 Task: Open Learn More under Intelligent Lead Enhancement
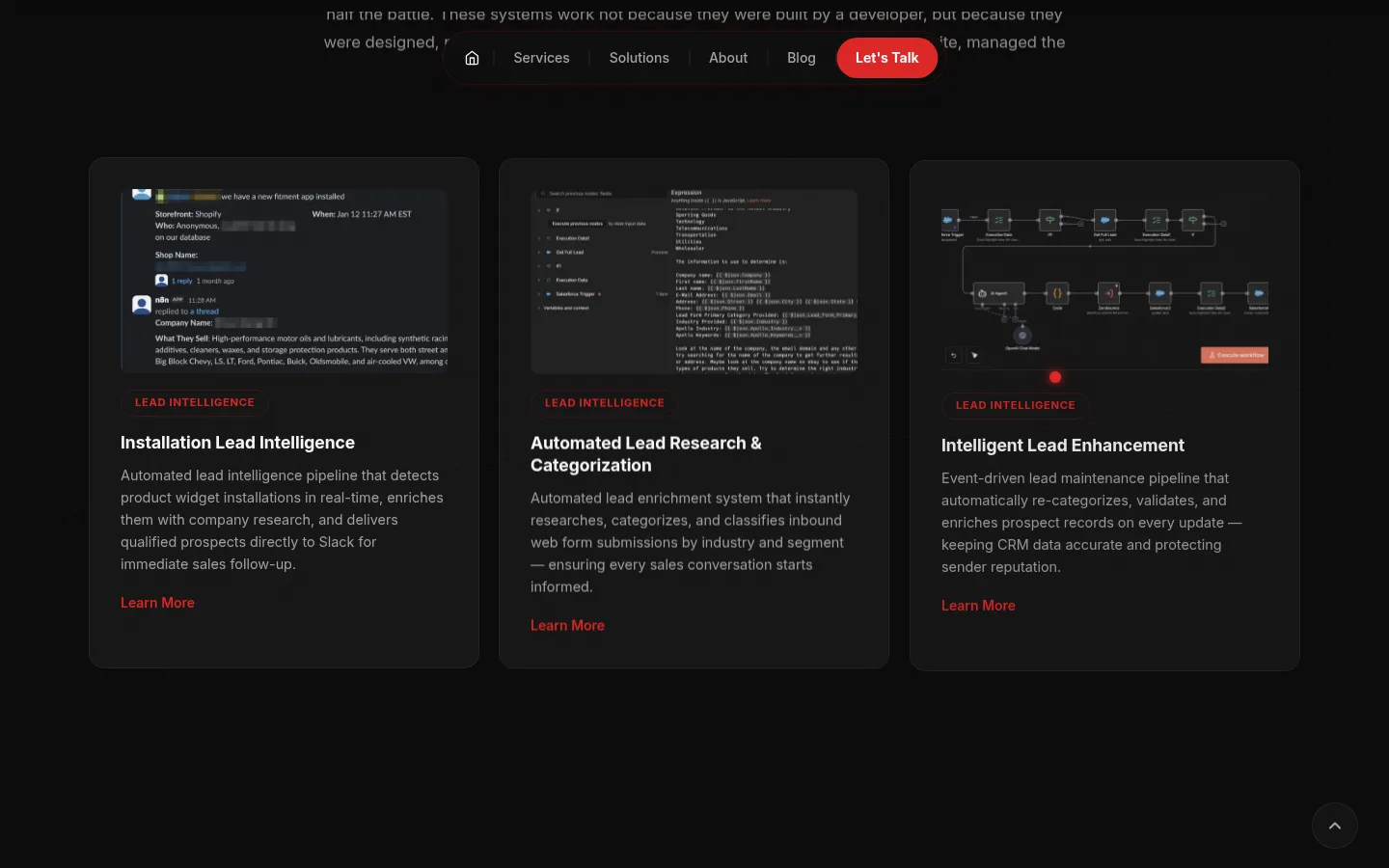pos(978,605)
